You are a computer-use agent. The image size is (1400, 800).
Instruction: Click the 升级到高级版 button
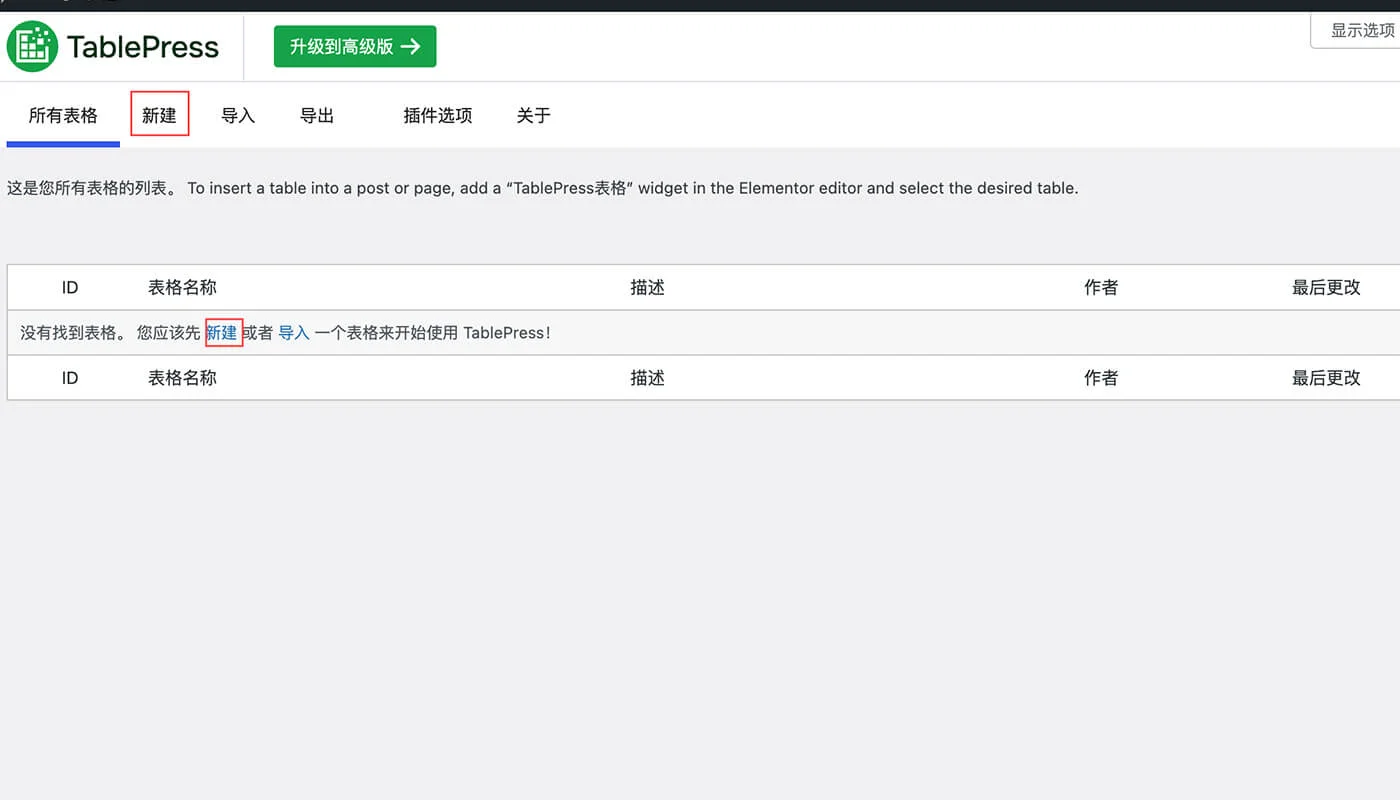(x=355, y=46)
